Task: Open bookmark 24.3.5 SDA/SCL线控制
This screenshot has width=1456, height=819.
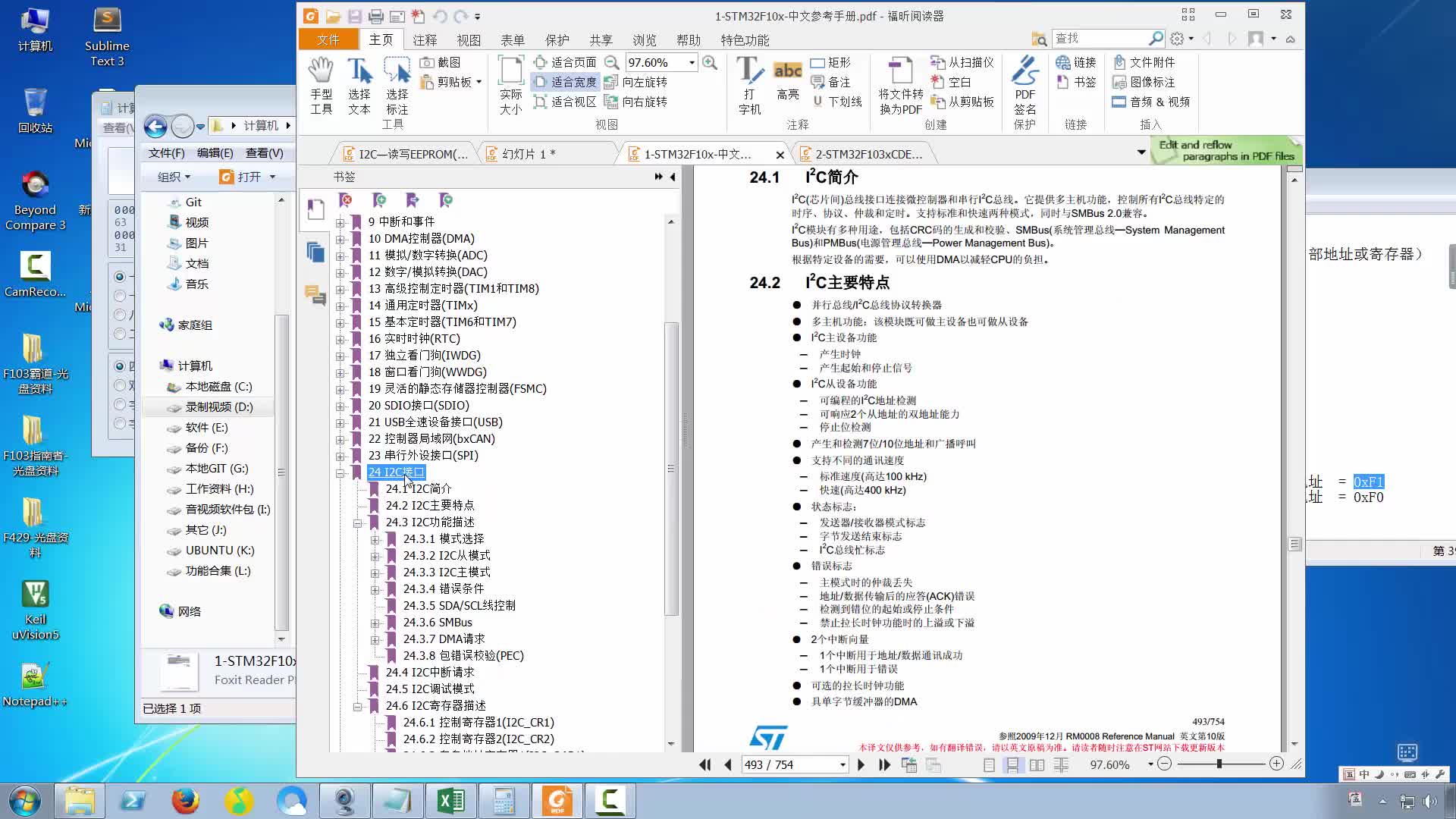Action: (459, 605)
